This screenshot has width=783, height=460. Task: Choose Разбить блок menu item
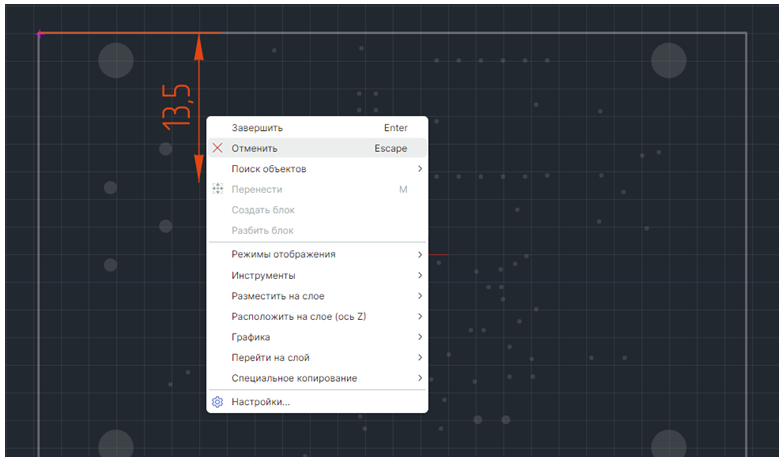317,230
